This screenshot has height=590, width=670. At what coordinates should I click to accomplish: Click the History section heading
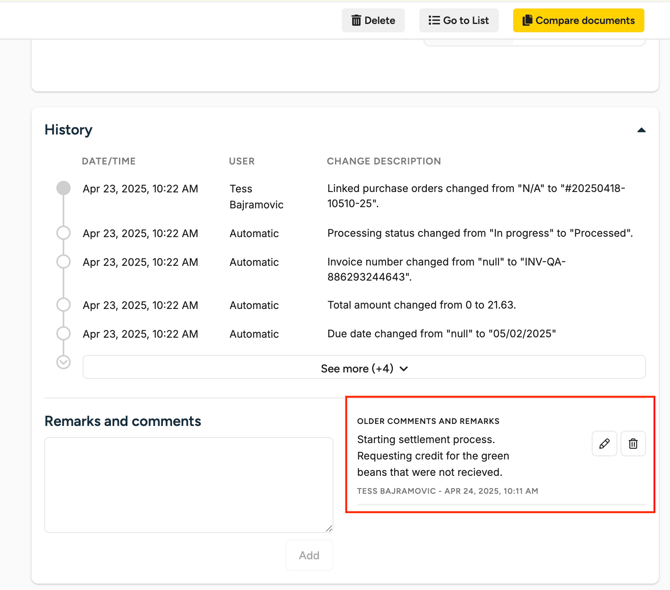click(68, 130)
